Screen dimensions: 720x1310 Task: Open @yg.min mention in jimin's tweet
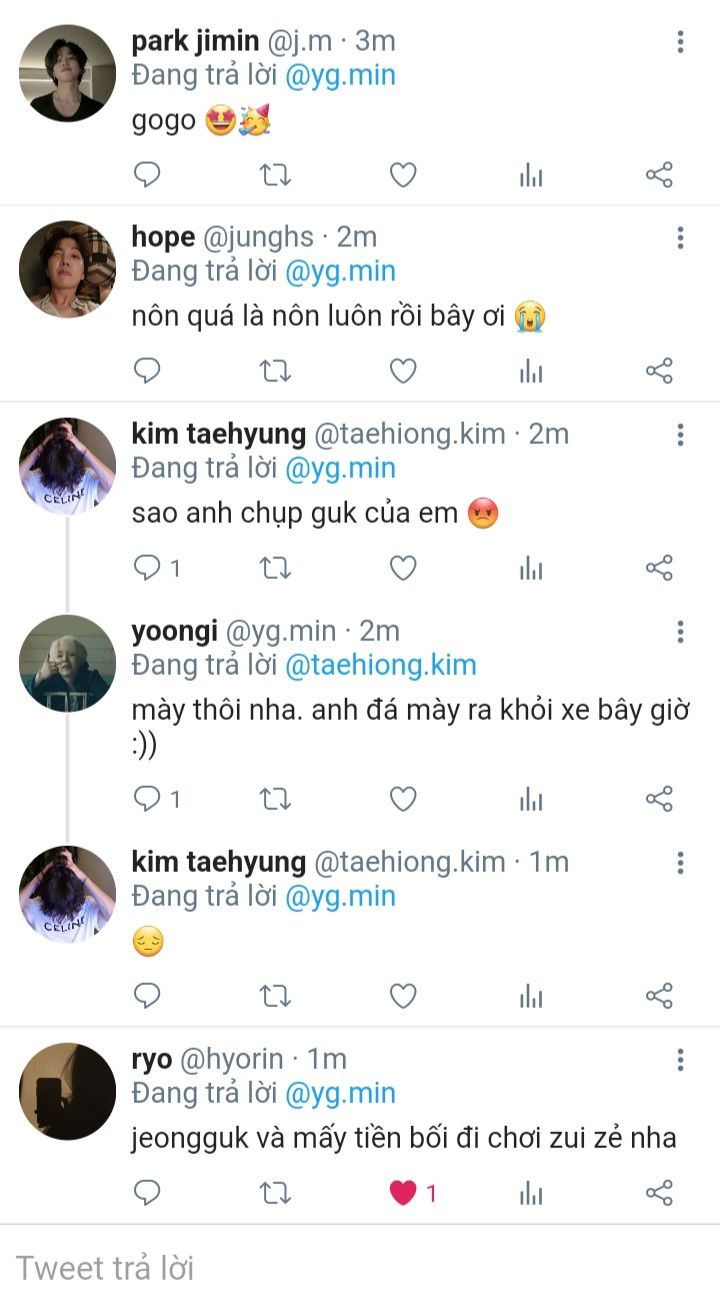click(x=340, y=75)
